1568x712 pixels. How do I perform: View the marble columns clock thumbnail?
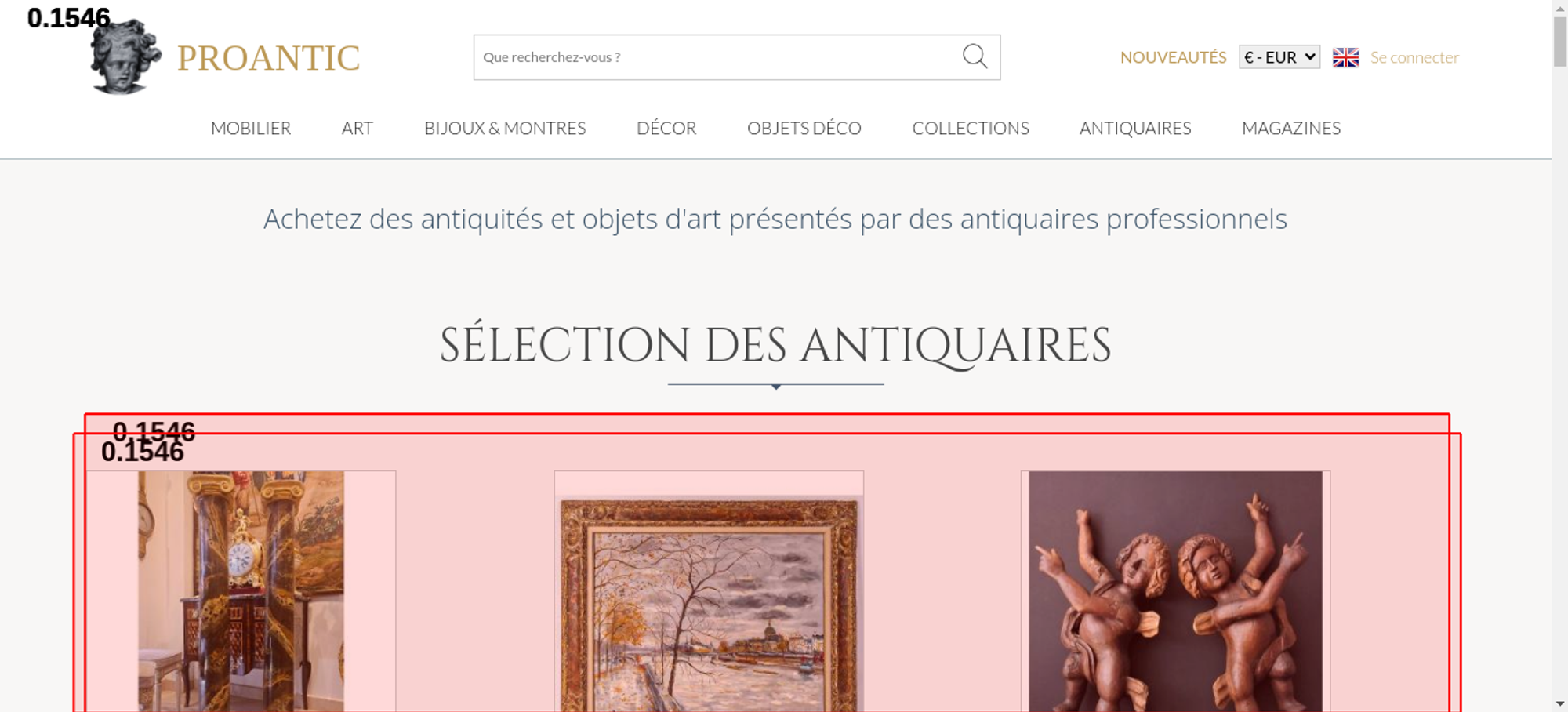click(241, 591)
